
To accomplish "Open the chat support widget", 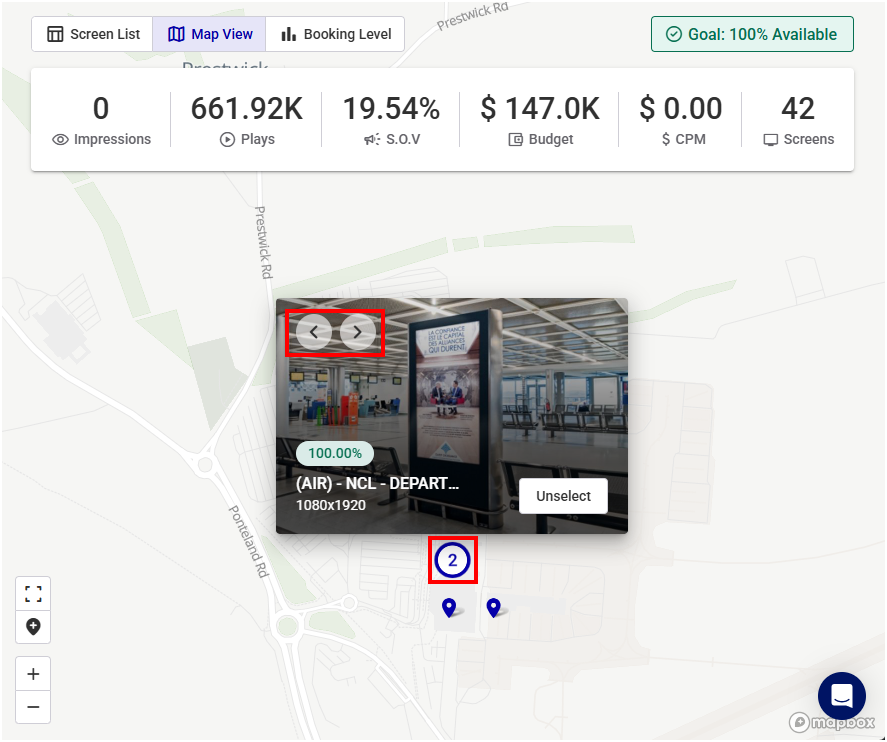I will [841, 696].
